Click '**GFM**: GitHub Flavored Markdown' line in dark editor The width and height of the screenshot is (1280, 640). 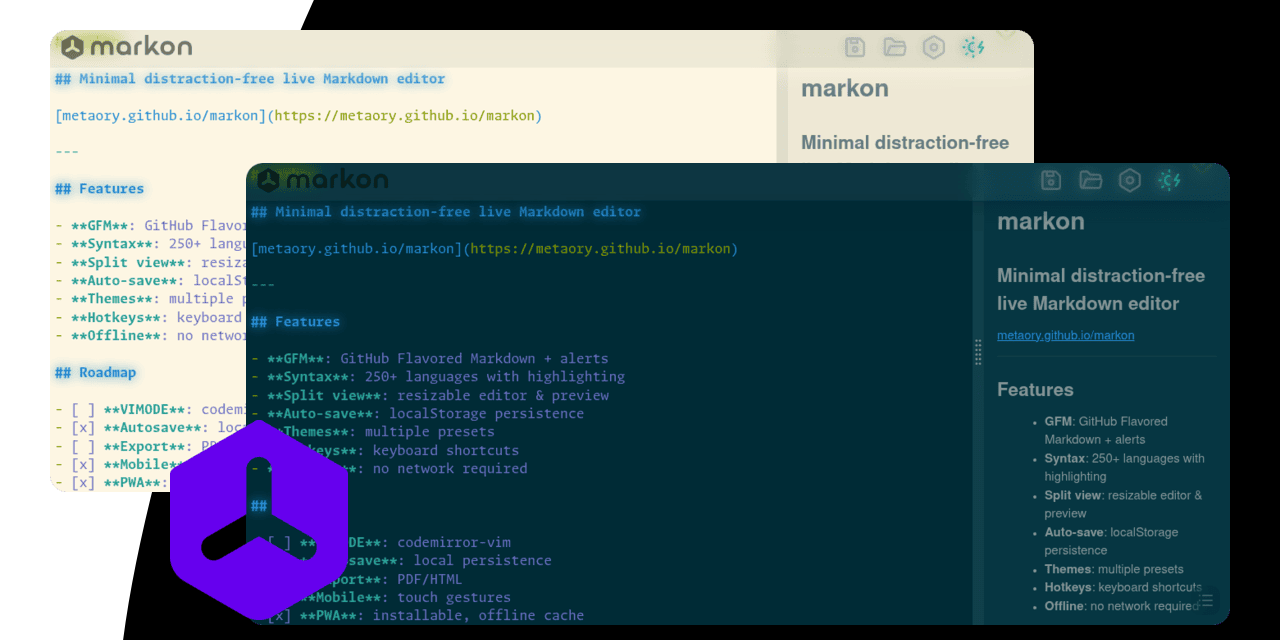(430, 358)
